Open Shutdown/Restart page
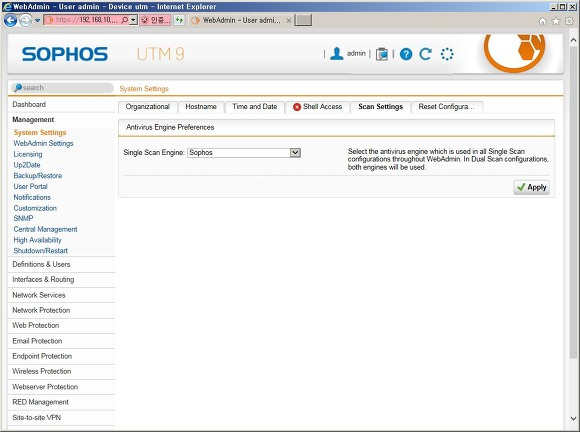 click(x=41, y=251)
